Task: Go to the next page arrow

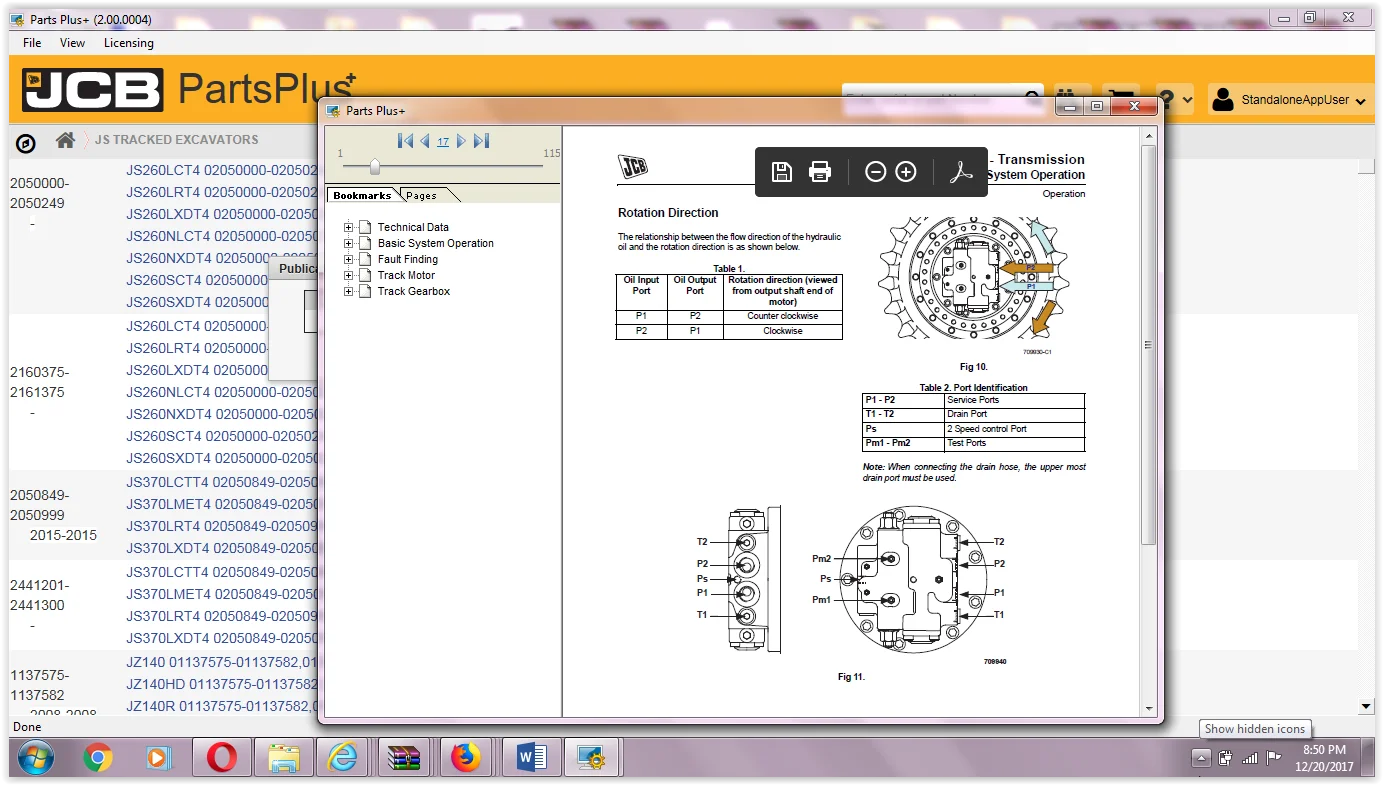Action: pyautogui.click(x=461, y=141)
